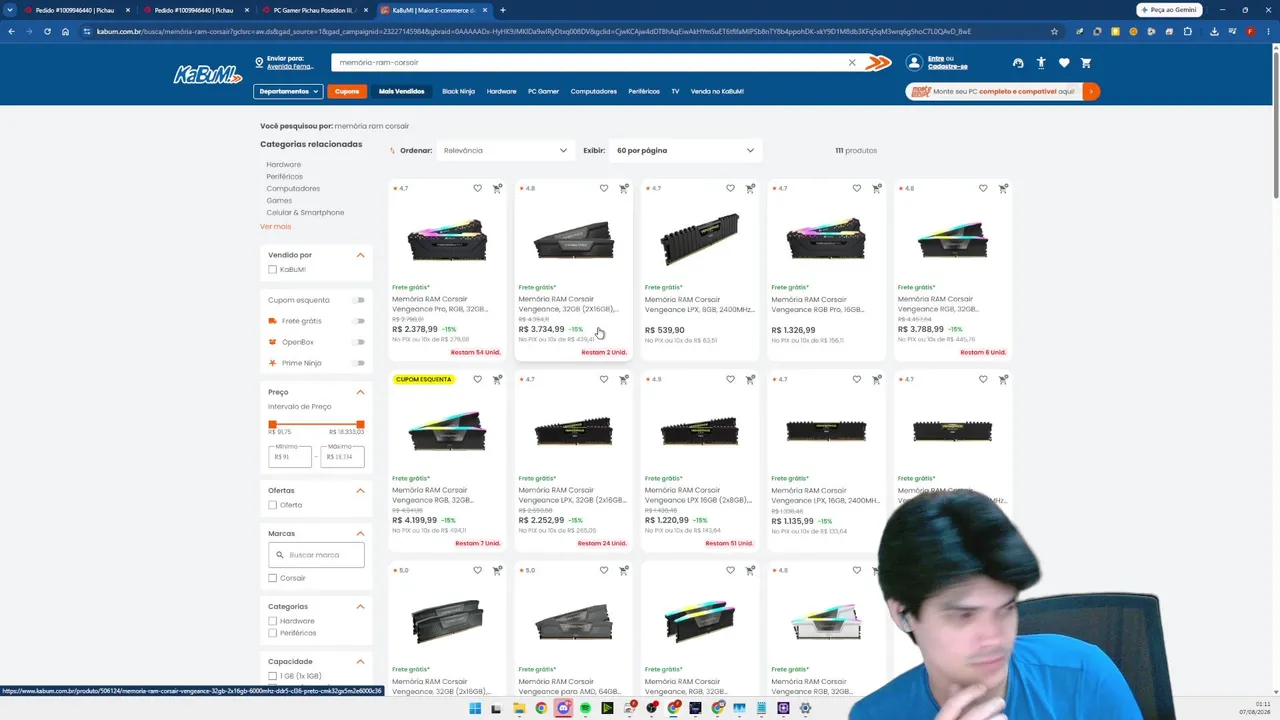This screenshot has height=720, width=1280.
Task: Open the Entre login link
Action: click(x=936, y=58)
